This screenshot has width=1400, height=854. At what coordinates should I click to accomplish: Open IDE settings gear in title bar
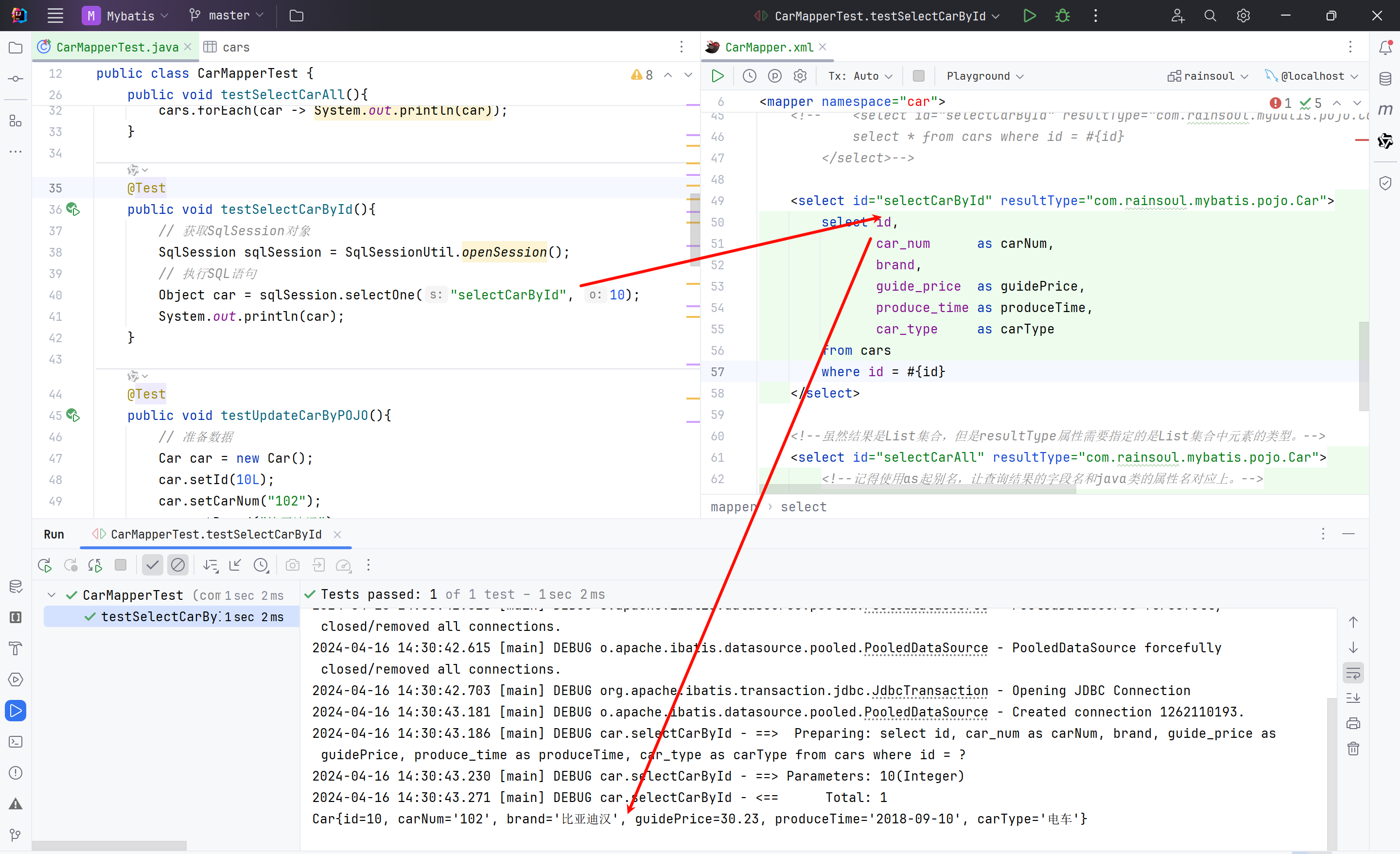click(x=1243, y=16)
